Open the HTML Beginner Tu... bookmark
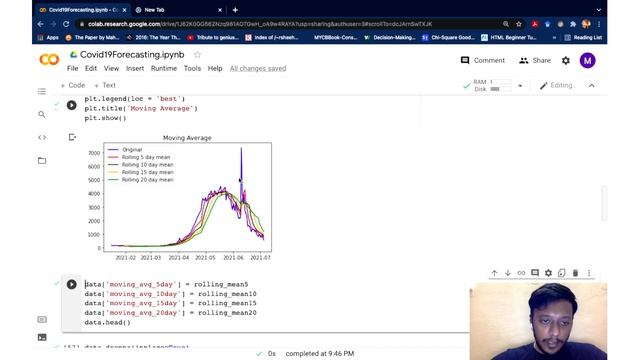640x360 pixels. (x=509, y=38)
